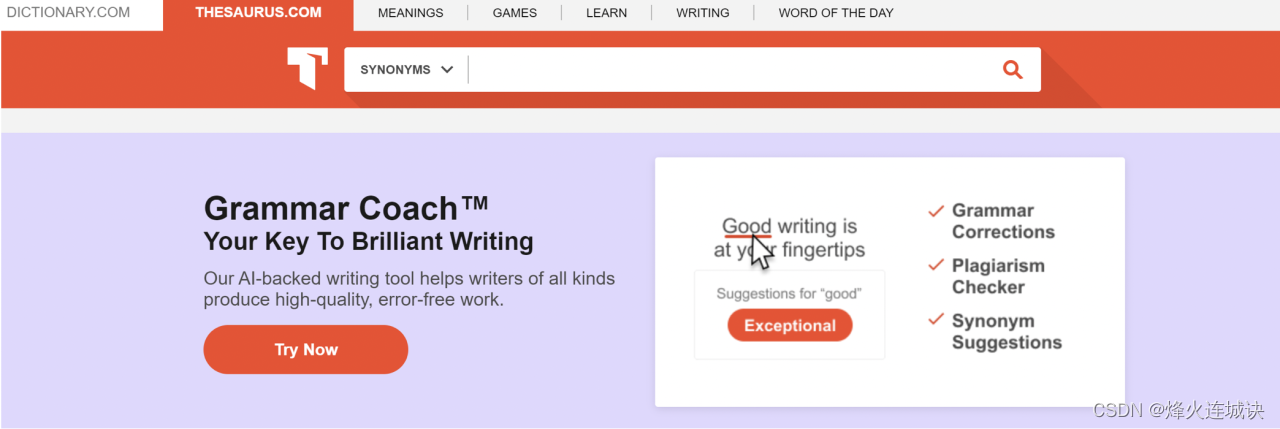Switch to the DICTIONARY.COM tab

point(68,13)
